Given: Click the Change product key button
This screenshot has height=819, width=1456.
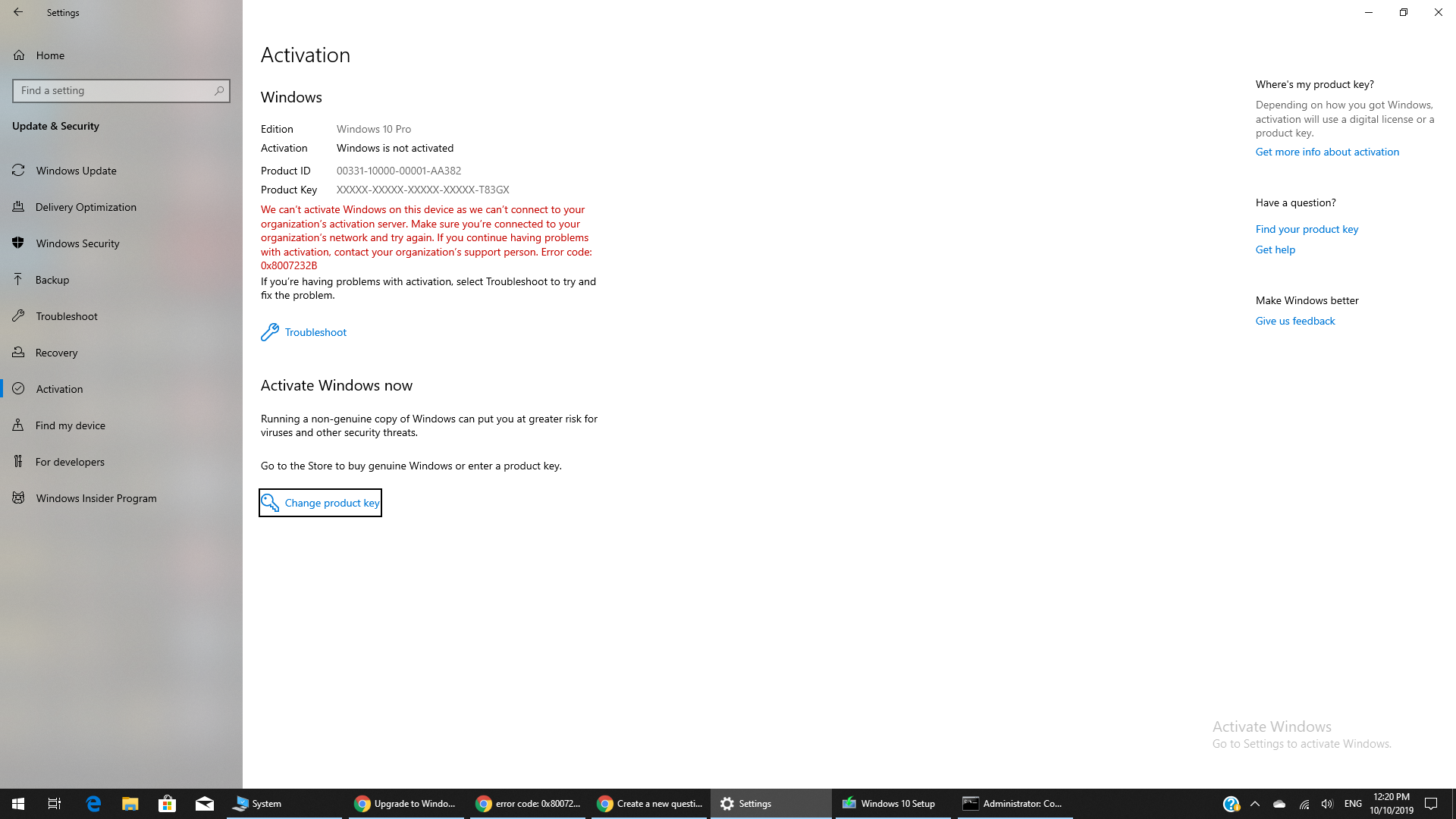Looking at the screenshot, I should click(x=320, y=503).
